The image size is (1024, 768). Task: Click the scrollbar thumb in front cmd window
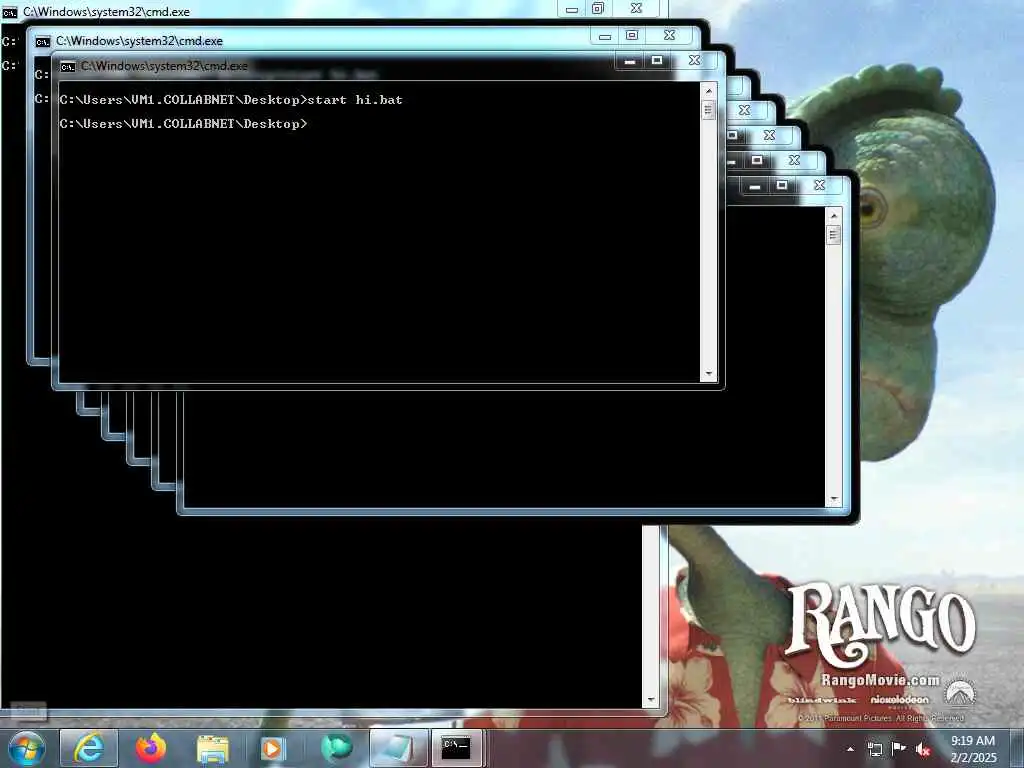pyautogui.click(x=708, y=110)
